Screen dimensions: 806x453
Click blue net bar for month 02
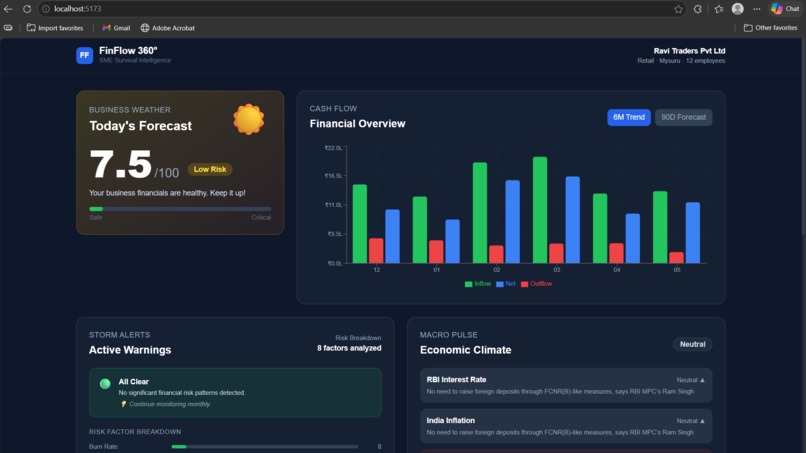[512, 222]
